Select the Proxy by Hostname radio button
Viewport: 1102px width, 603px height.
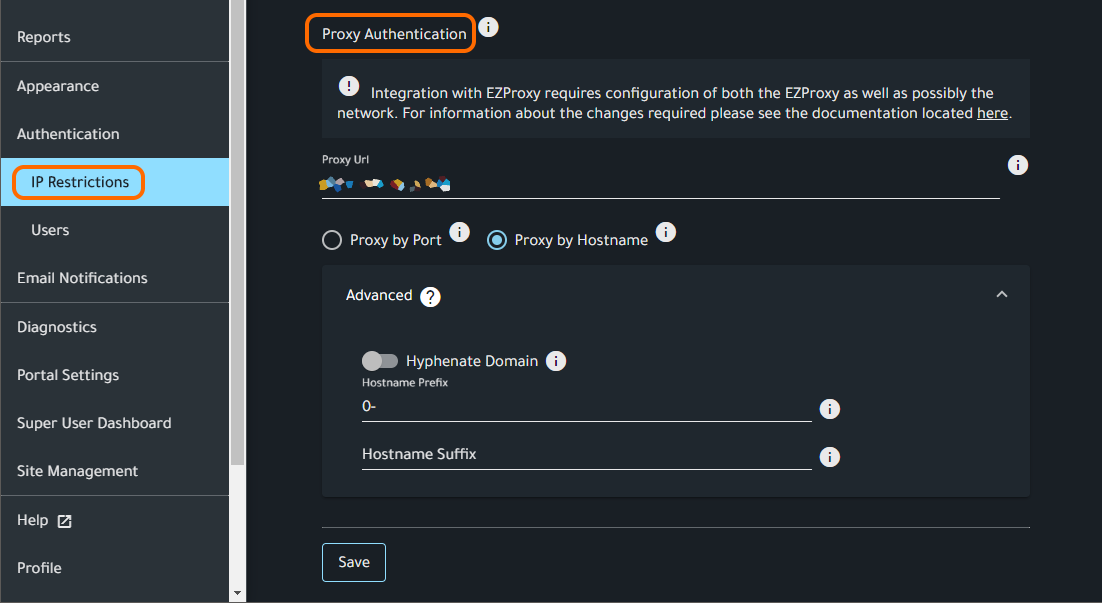(x=496, y=240)
